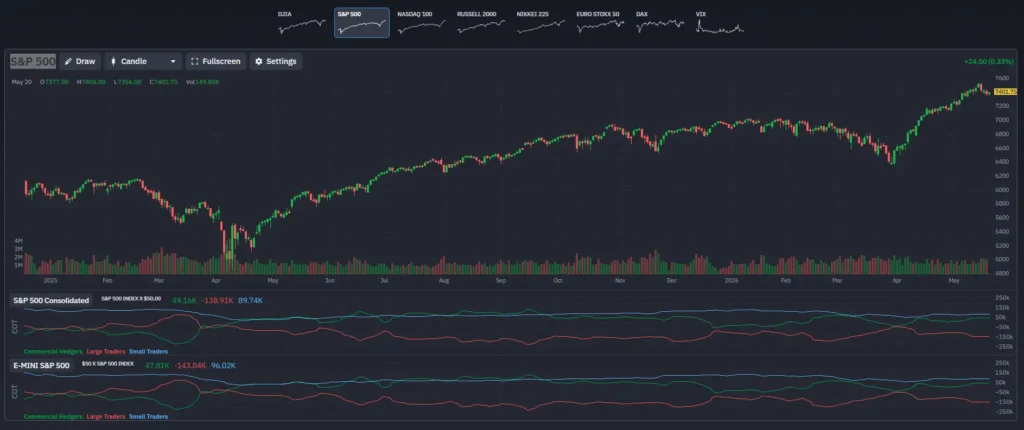This screenshot has width=1024, height=430.
Task: Switch to the NASDAQ 100 chart thumbnail
Action: (421, 23)
